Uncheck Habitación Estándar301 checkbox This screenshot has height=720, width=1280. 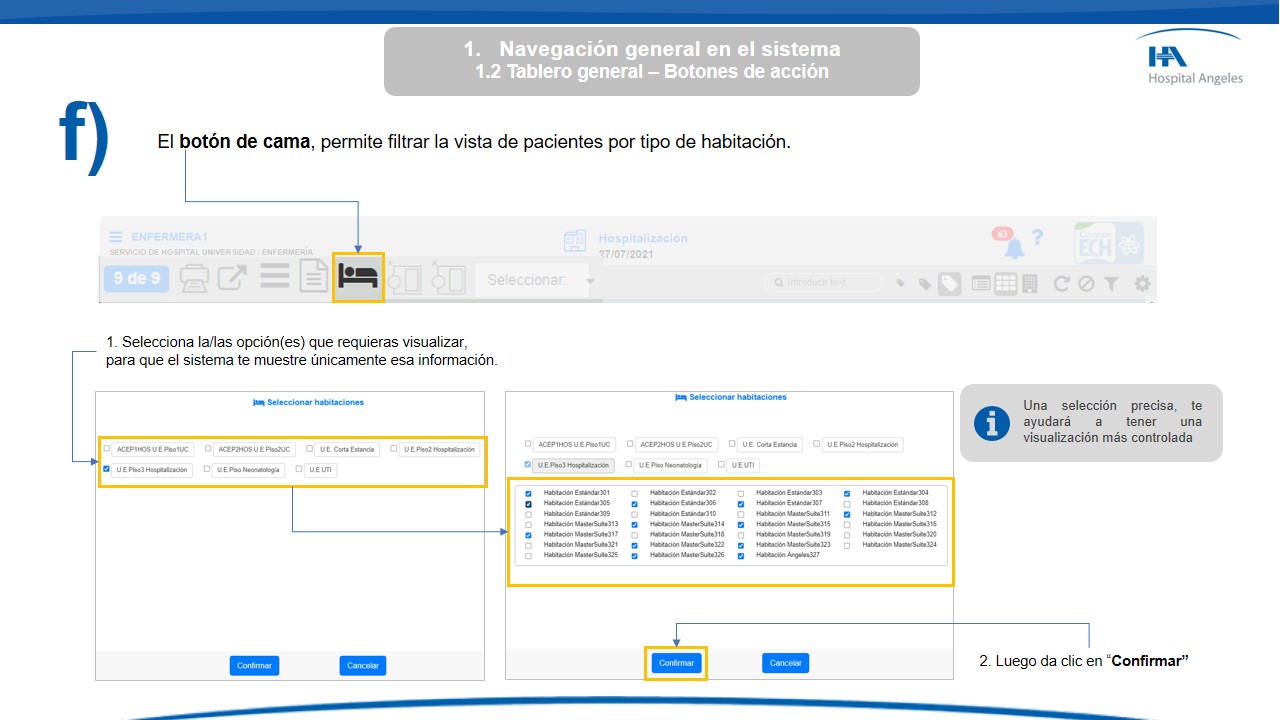(x=528, y=493)
